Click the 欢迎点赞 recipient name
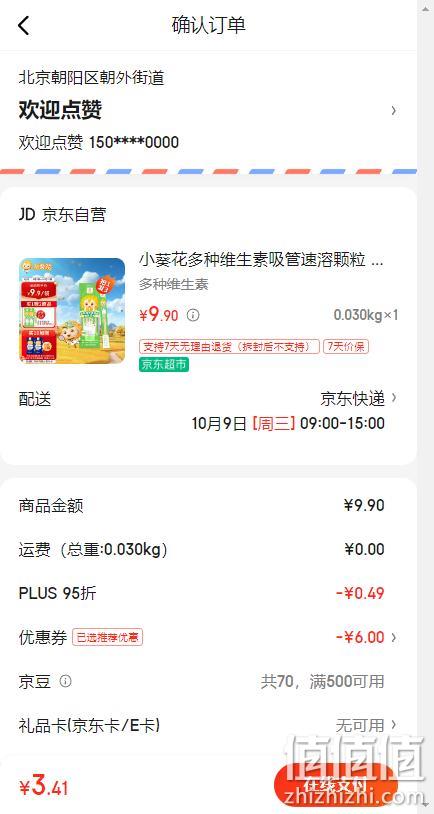This screenshot has width=434, height=814. [x=60, y=110]
